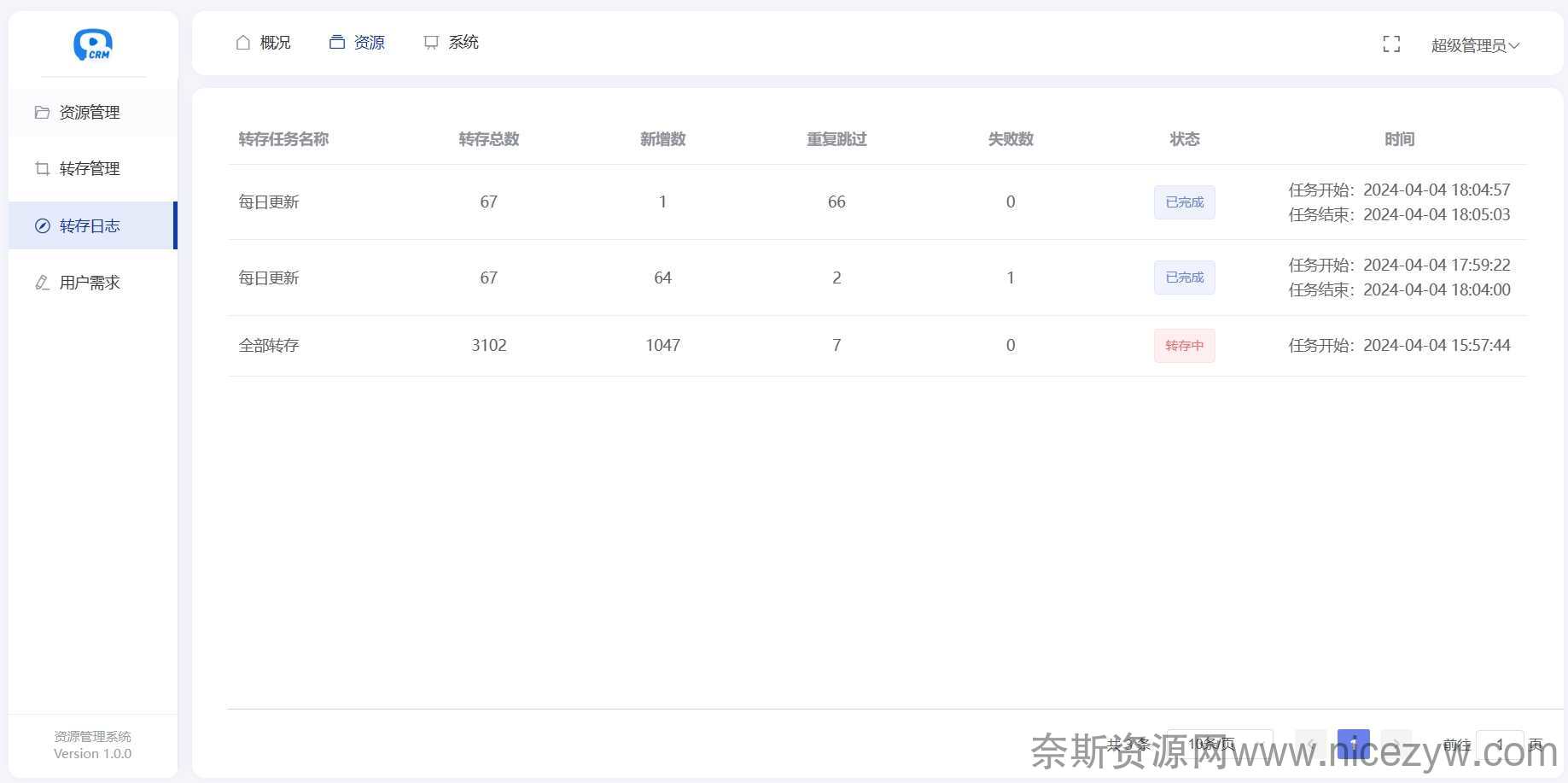Screen dimensions: 1568x783
Task: Open the 10条/页 page size selector
Action: [x=1219, y=744]
